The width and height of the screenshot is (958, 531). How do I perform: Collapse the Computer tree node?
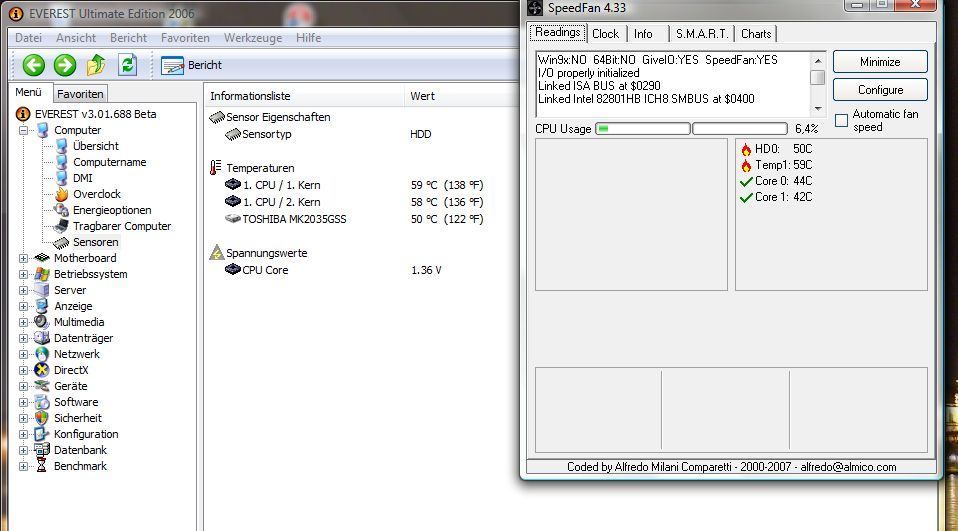click(x=23, y=130)
